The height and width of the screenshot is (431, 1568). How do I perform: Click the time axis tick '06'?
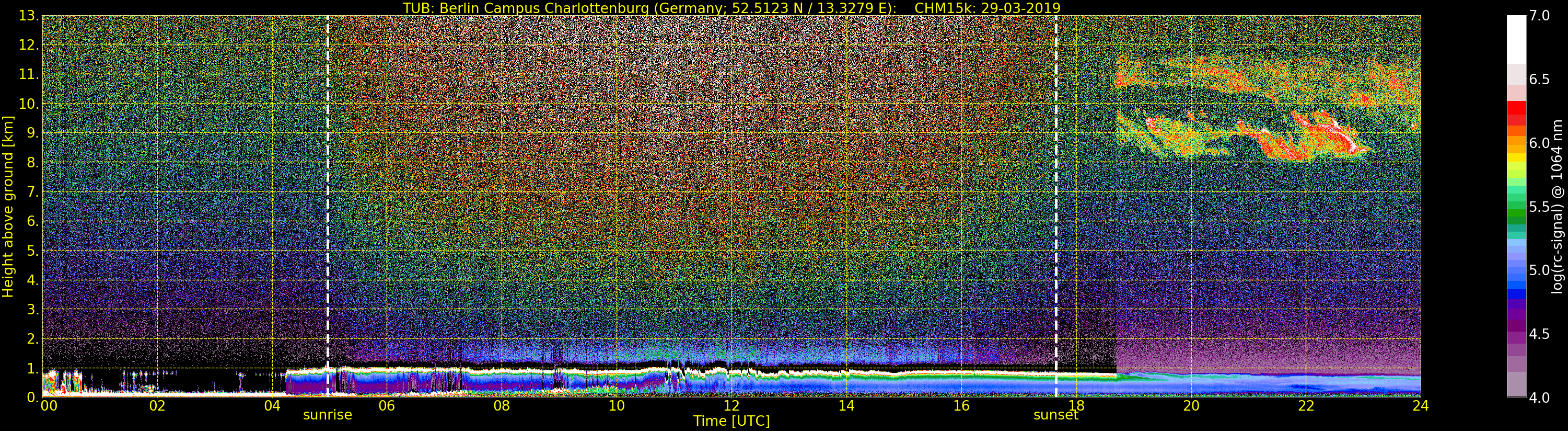point(387,406)
